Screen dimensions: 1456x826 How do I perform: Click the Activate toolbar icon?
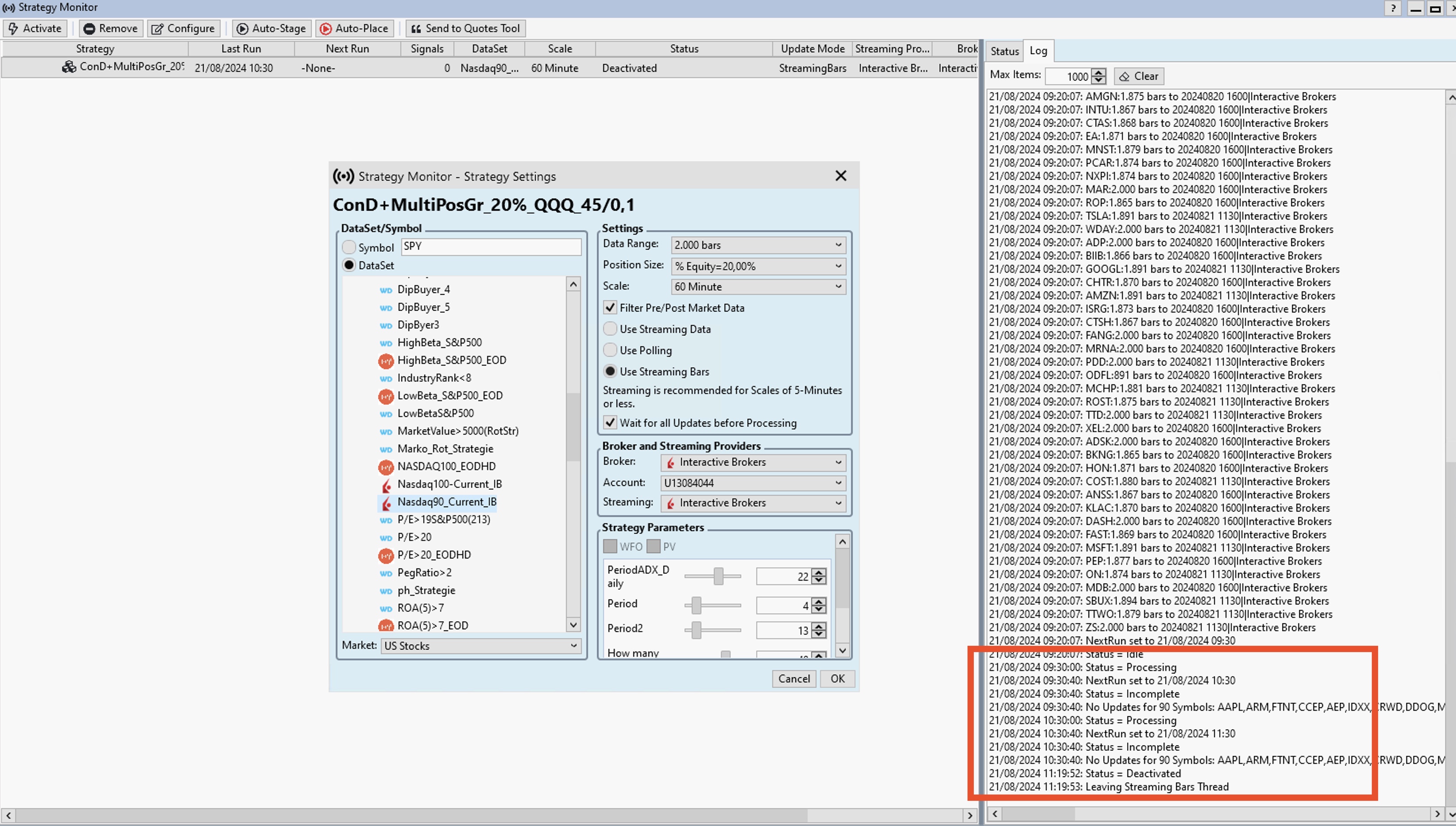click(x=12, y=28)
